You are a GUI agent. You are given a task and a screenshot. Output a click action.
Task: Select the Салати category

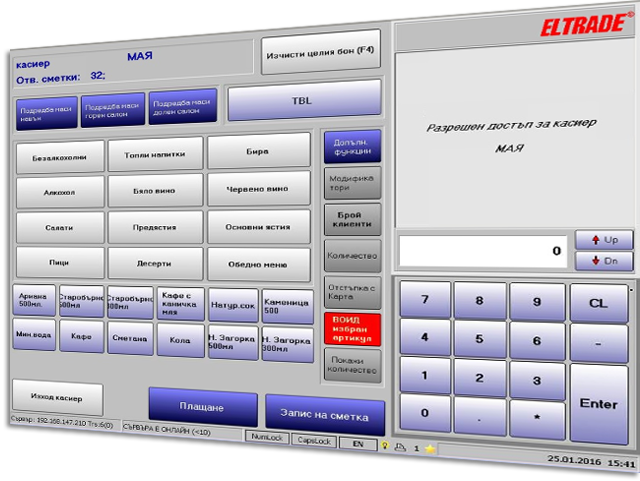60,227
